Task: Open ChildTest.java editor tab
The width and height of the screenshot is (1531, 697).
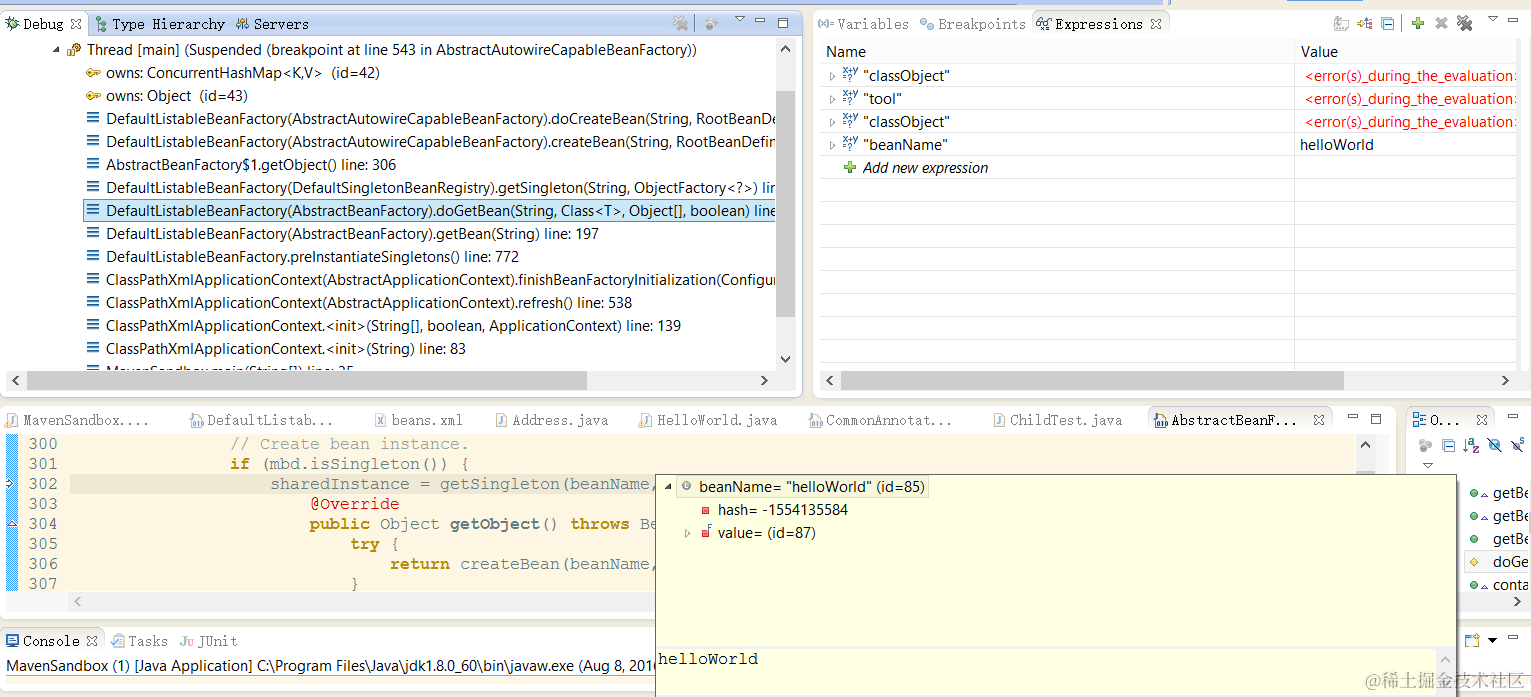Action: pos(1057,421)
